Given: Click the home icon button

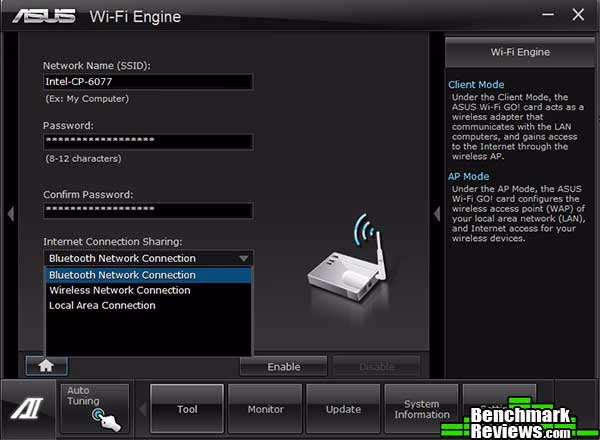Looking at the screenshot, I should point(46,366).
